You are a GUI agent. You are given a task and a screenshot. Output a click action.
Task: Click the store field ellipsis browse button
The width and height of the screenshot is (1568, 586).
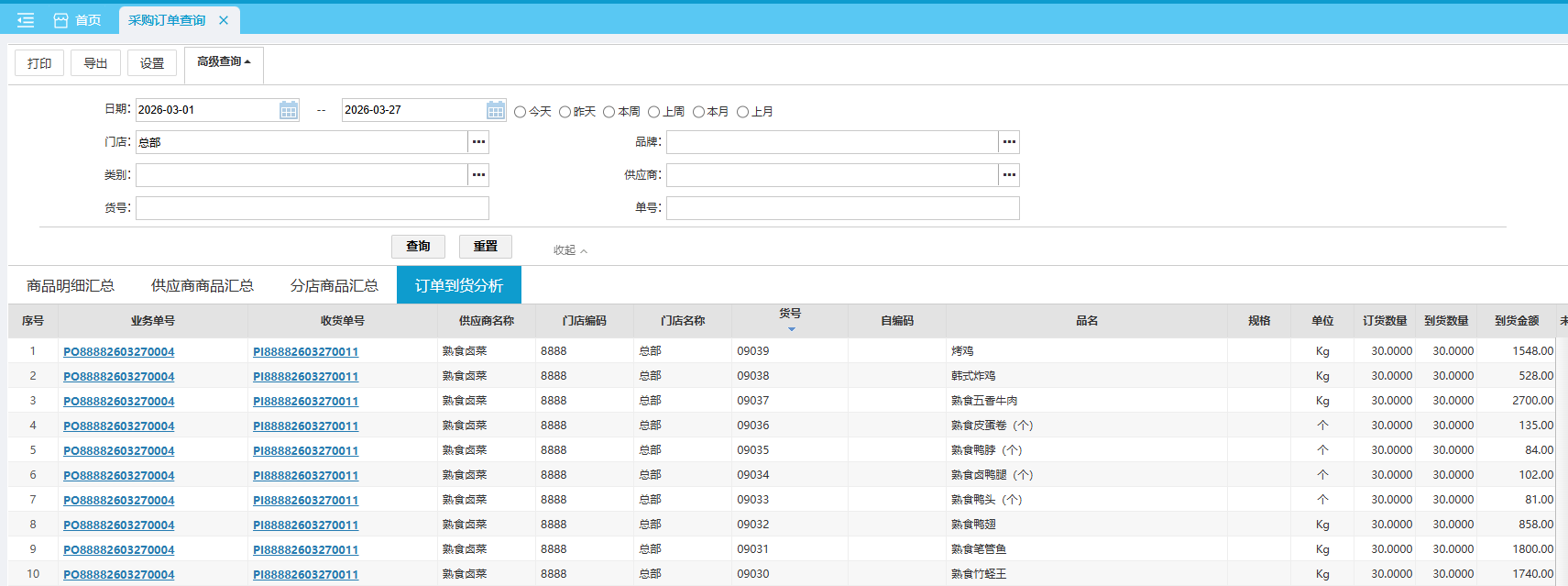(478, 142)
